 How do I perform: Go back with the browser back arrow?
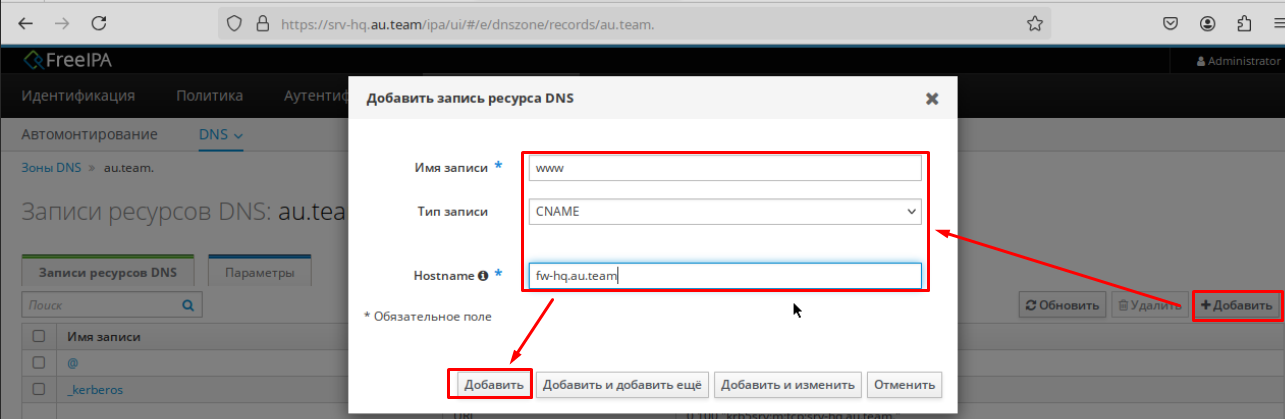point(24,22)
